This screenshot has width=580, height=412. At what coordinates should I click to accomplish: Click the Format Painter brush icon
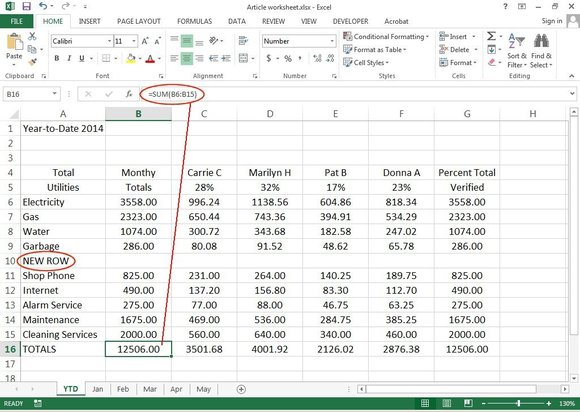(x=33, y=61)
